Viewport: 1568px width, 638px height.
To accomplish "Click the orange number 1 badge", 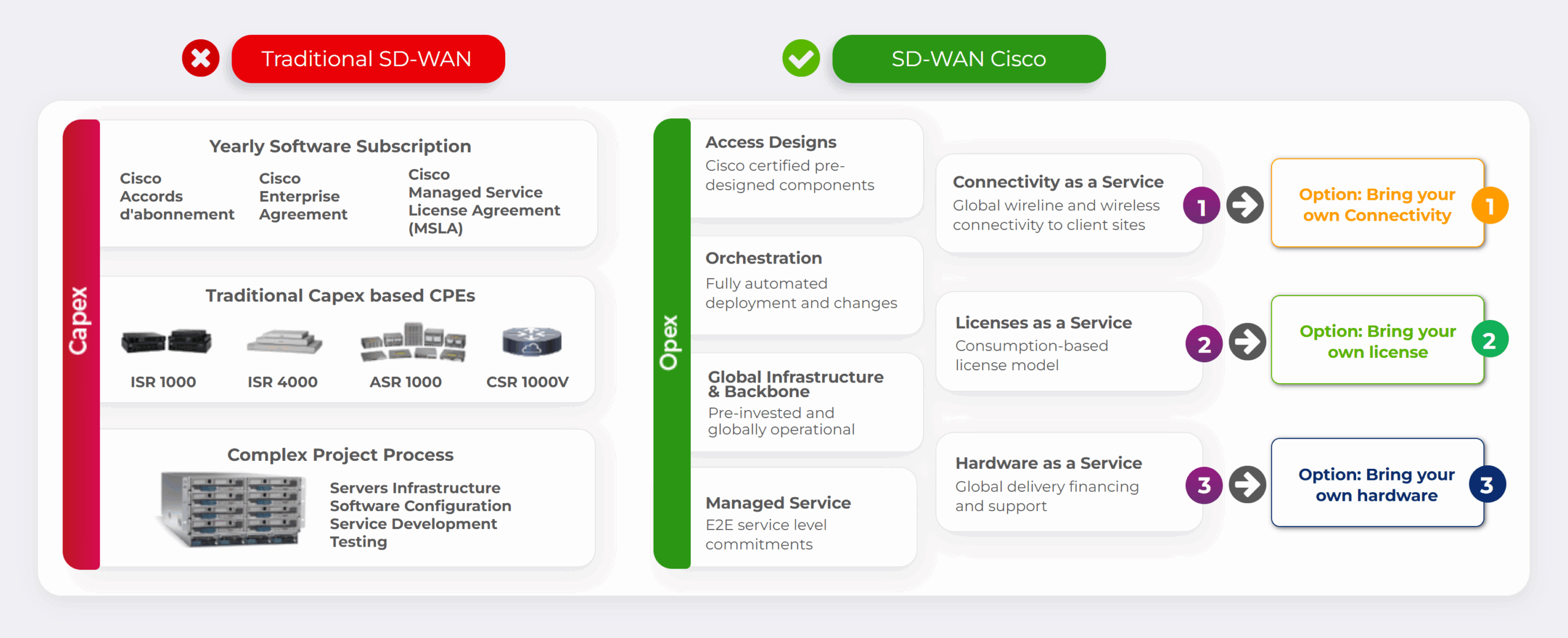I will tap(1490, 206).
